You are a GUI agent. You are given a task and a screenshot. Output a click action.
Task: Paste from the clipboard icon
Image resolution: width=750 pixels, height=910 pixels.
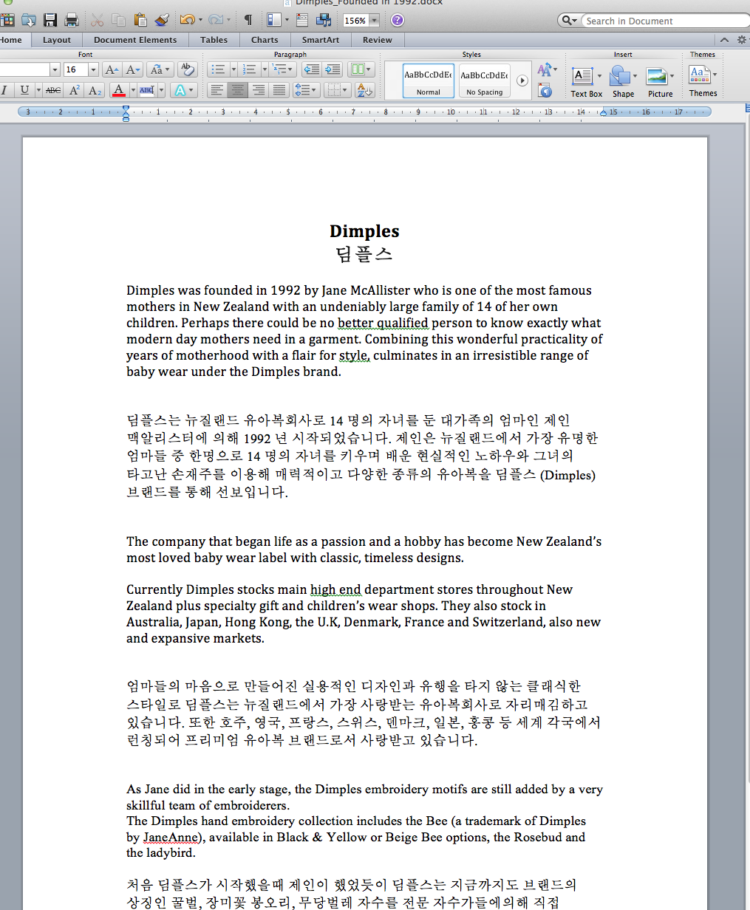pyautogui.click(x=140, y=20)
